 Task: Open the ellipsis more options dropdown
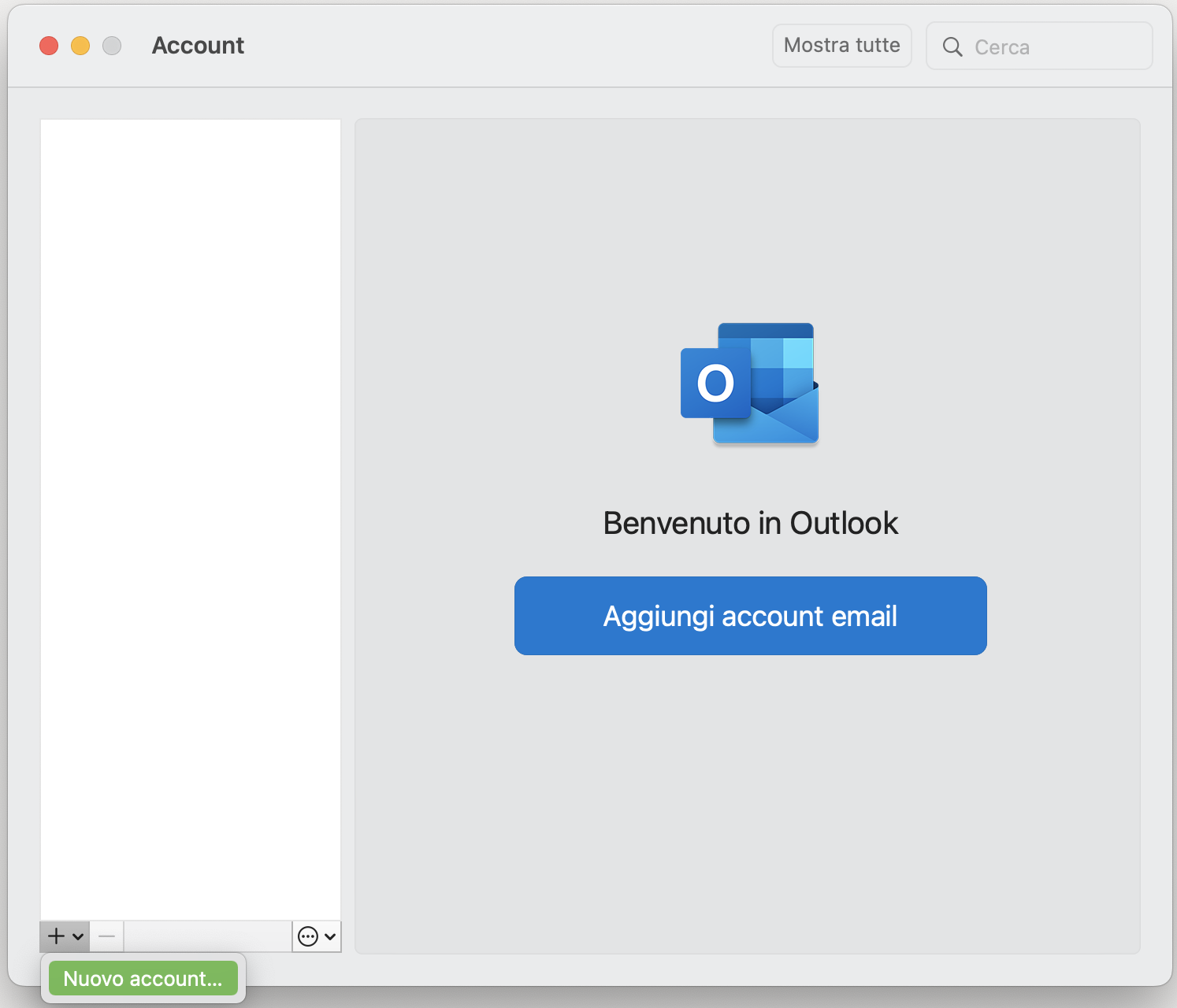(x=317, y=936)
